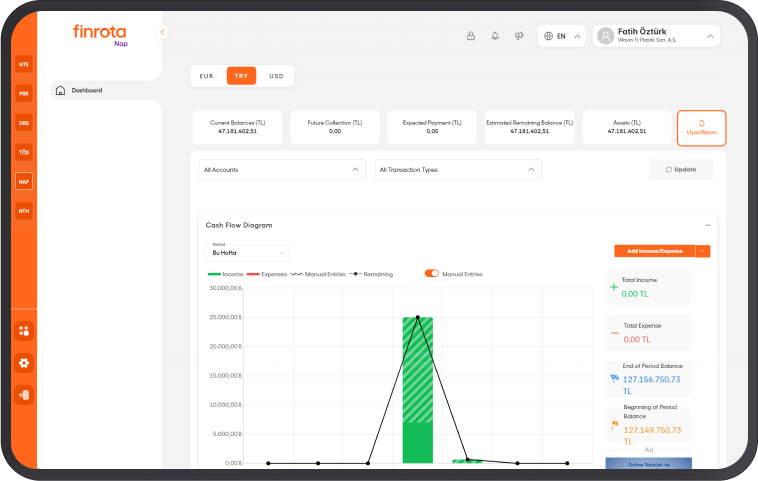
Task: Collapse the sidebar with the chevron arrow
Action: [x=163, y=32]
